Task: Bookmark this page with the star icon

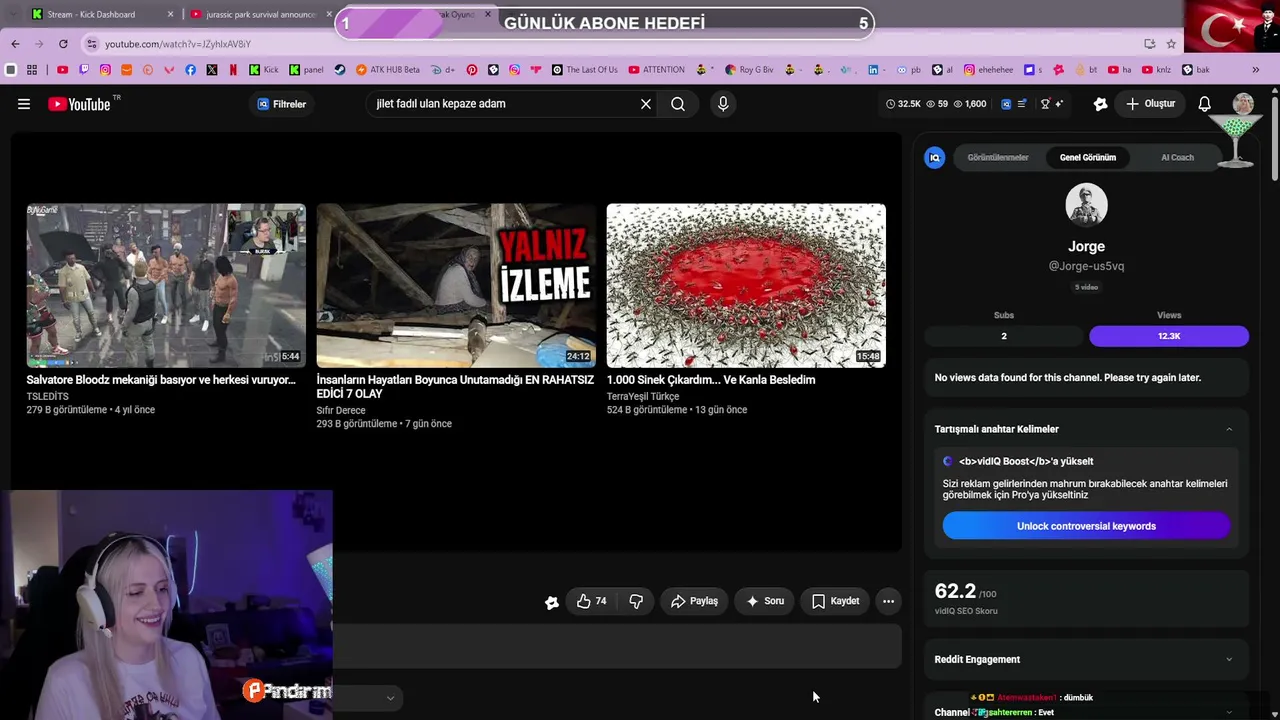Action: pyautogui.click(x=1171, y=44)
